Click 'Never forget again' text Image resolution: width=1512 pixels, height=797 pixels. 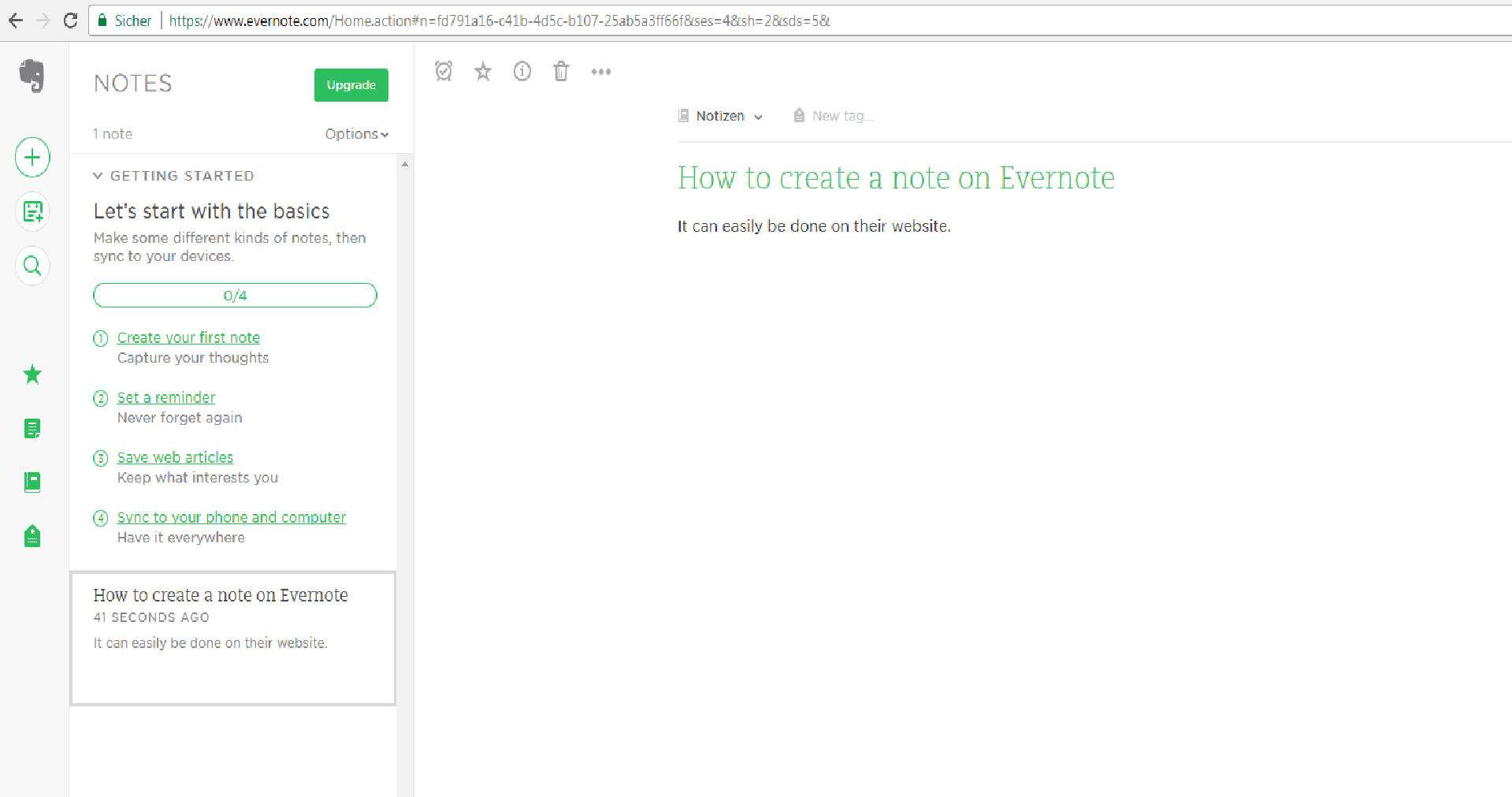click(x=180, y=418)
